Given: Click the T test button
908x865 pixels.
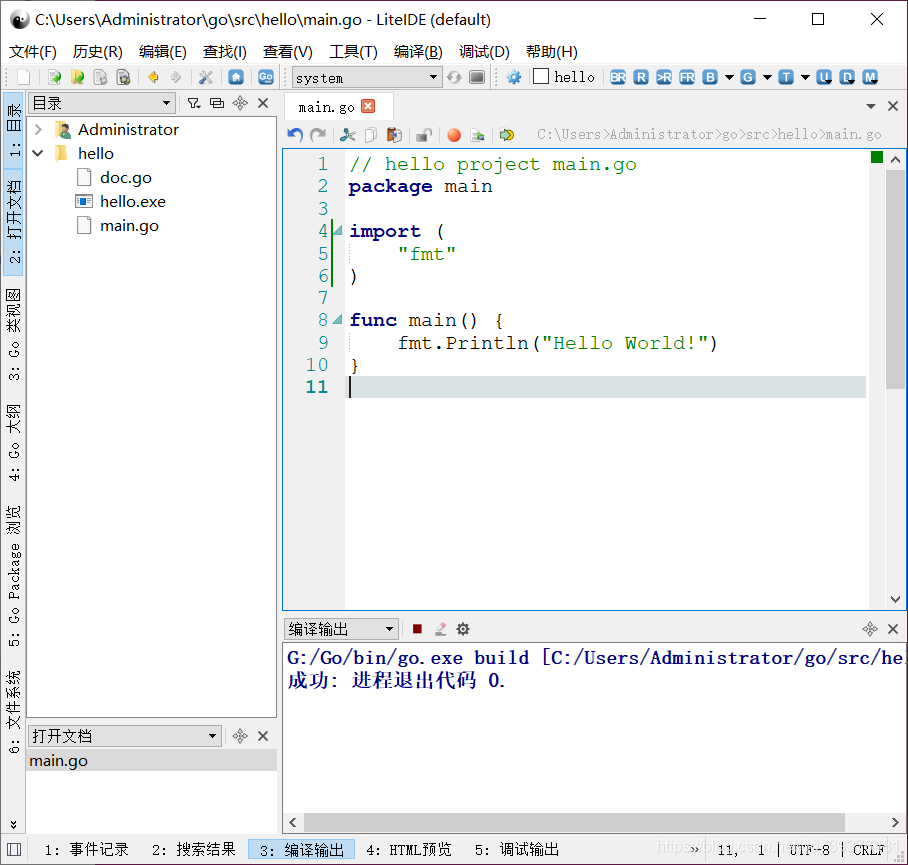Looking at the screenshot, I should (x=786, y=77).
